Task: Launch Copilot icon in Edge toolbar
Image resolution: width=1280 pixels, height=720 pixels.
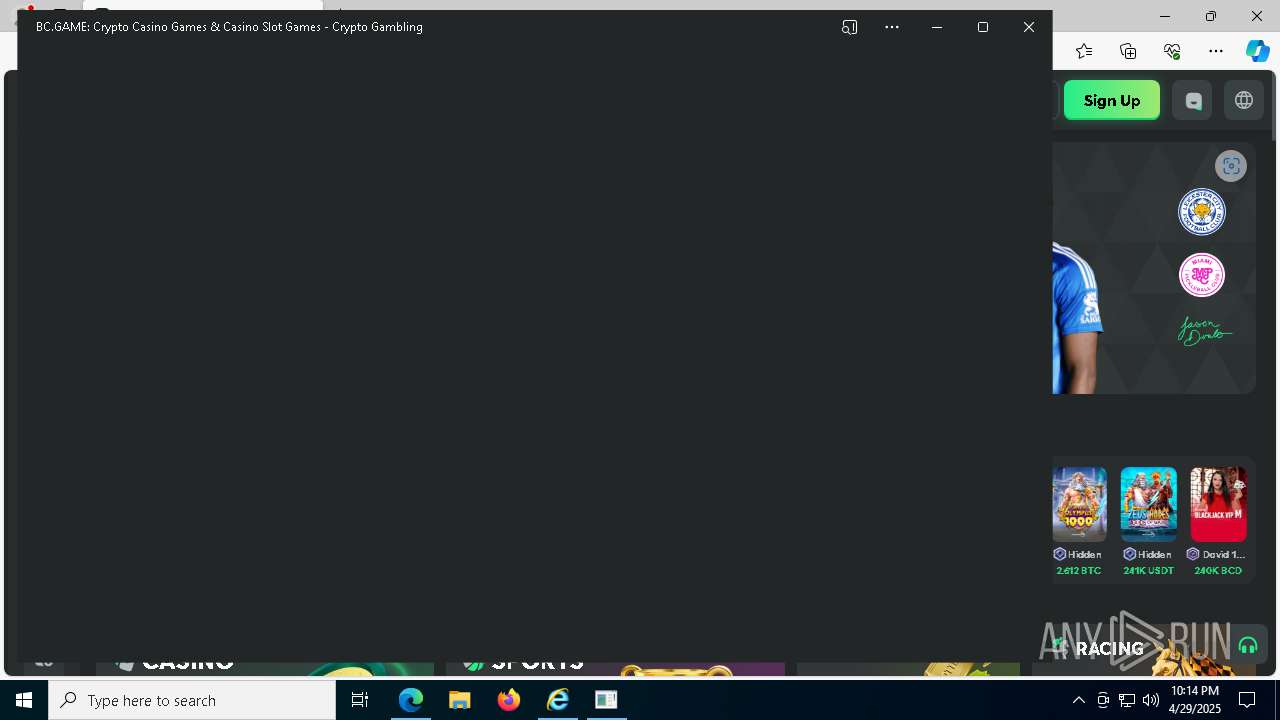Action: click(x=1257, y=51)
